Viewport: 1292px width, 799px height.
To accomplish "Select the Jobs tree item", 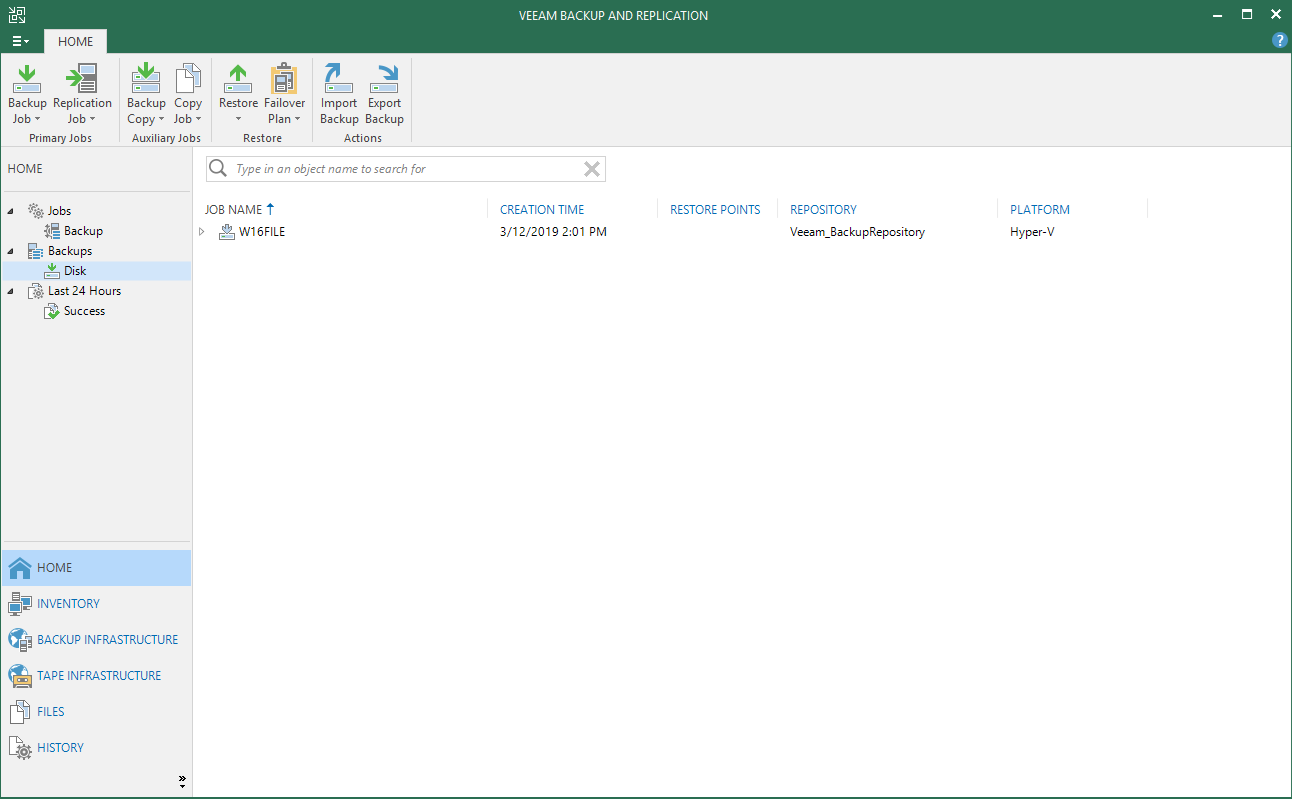I will [59, 211].
